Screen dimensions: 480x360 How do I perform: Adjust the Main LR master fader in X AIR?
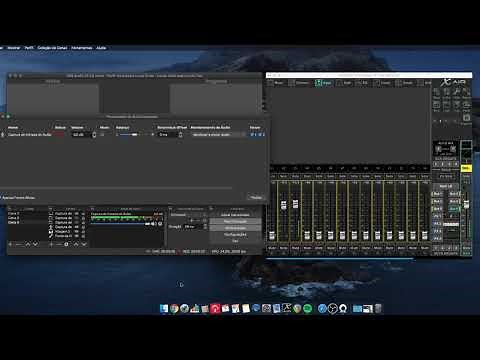click(467, 204)
